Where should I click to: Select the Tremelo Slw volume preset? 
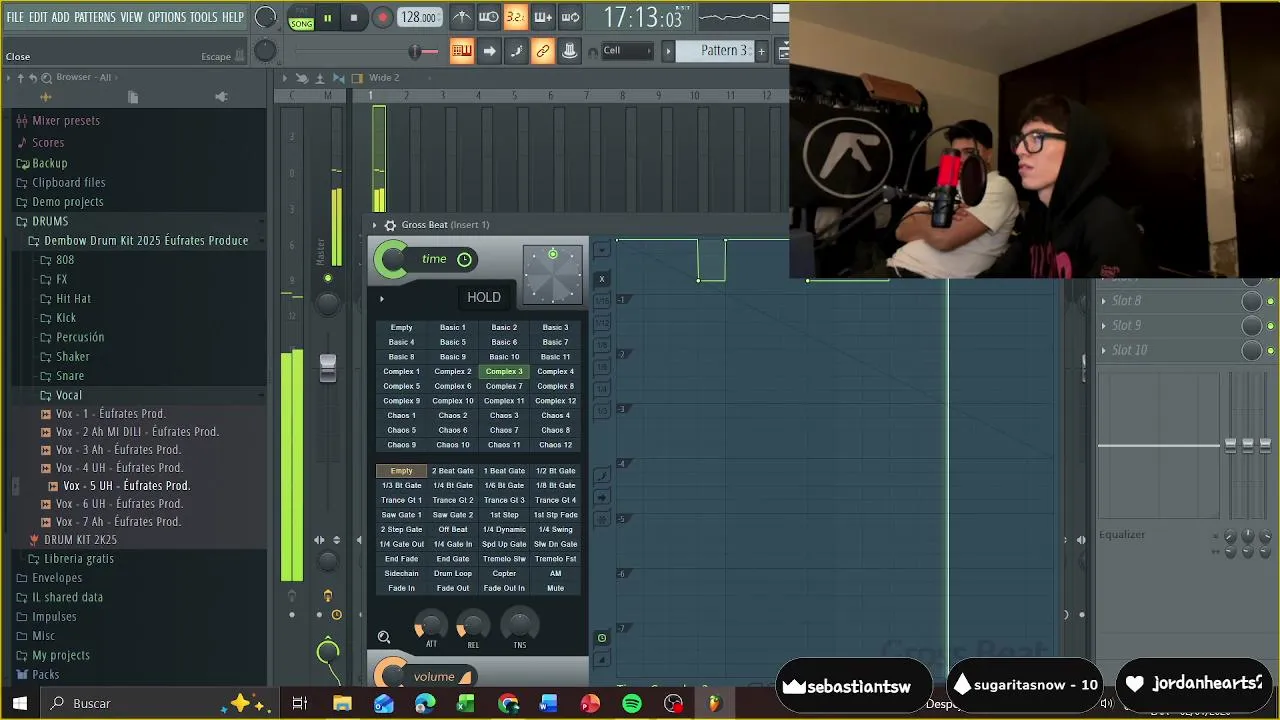coord(504,559)
